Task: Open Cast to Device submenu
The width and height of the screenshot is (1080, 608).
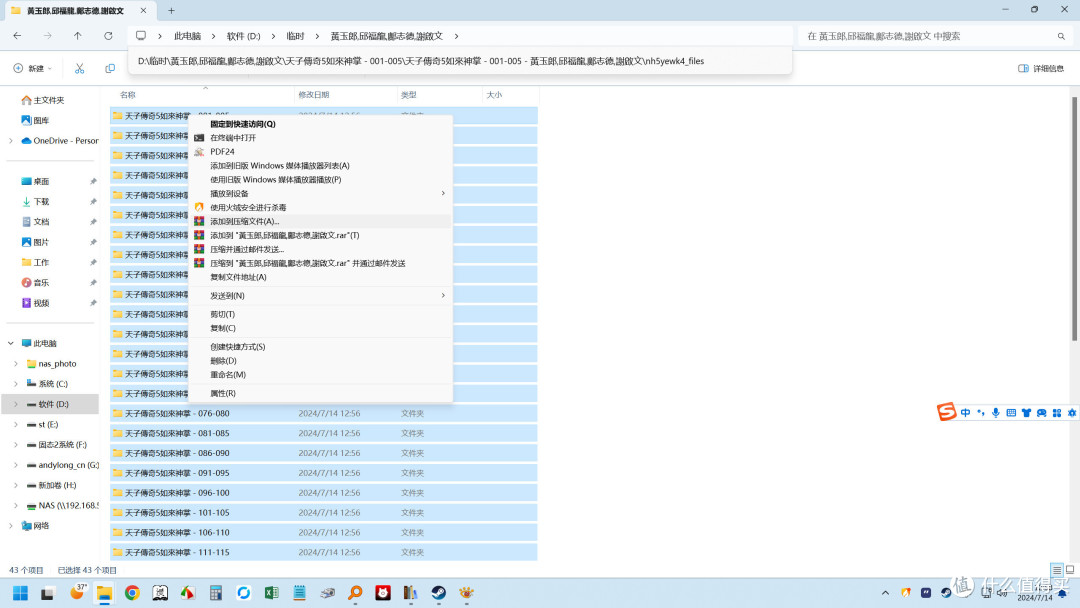Action: click(320, 193)
